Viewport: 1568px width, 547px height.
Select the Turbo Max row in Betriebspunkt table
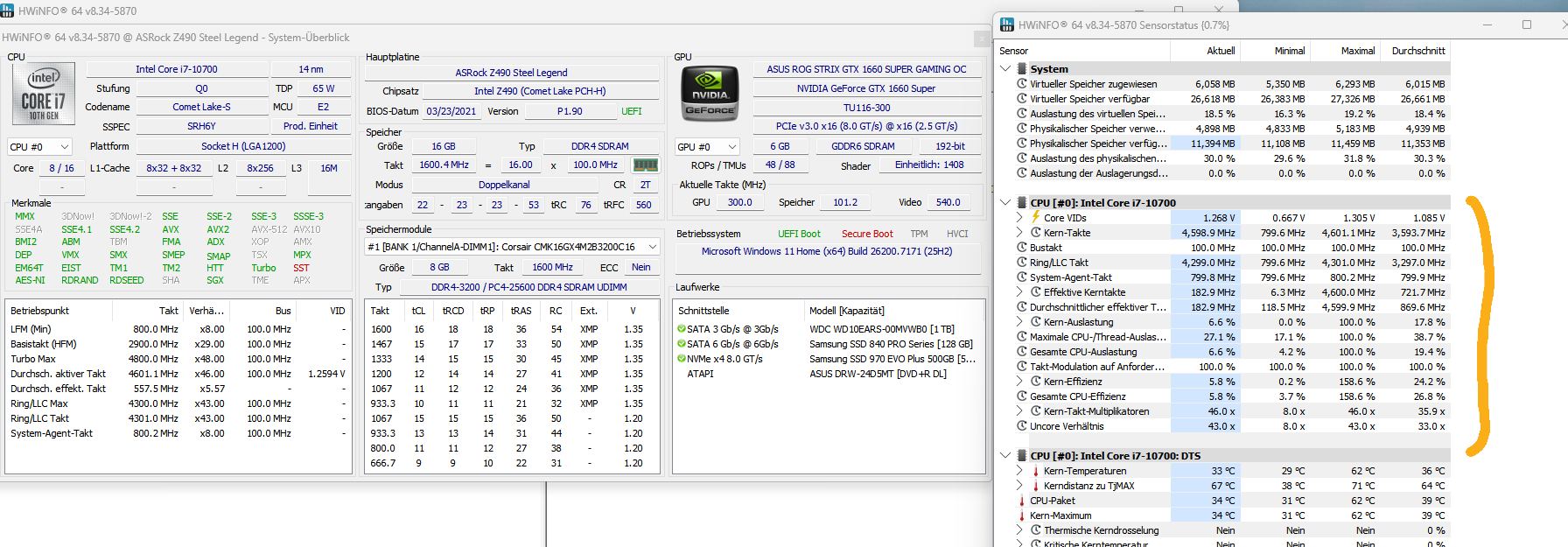pyautogui.click(x=178, y=359)
